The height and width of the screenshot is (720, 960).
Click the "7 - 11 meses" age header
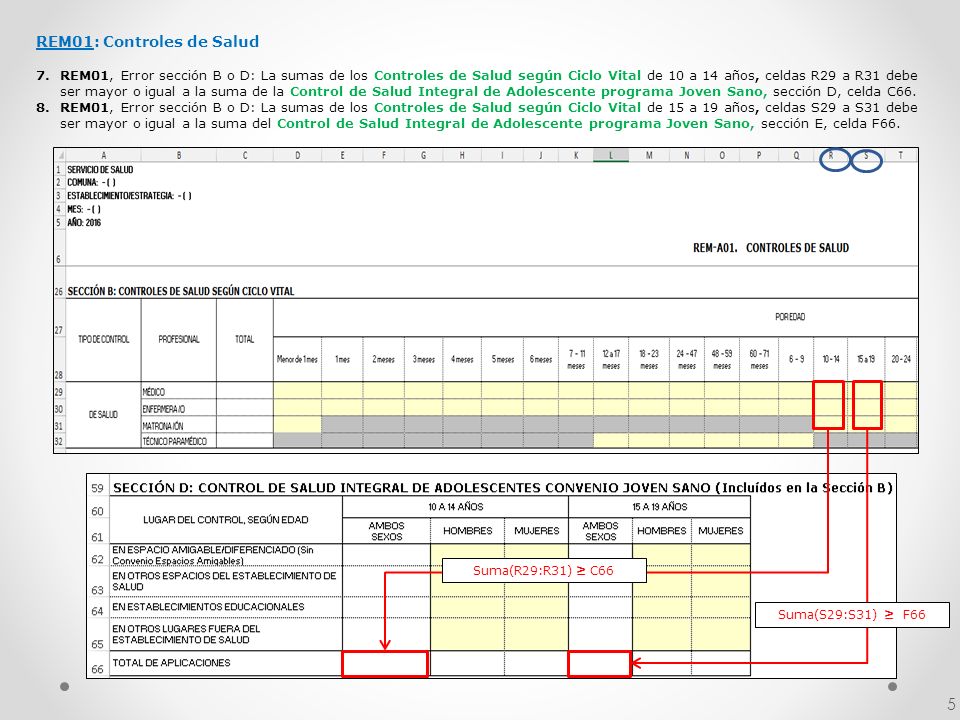pyautogui.click(x=576, y=359)
